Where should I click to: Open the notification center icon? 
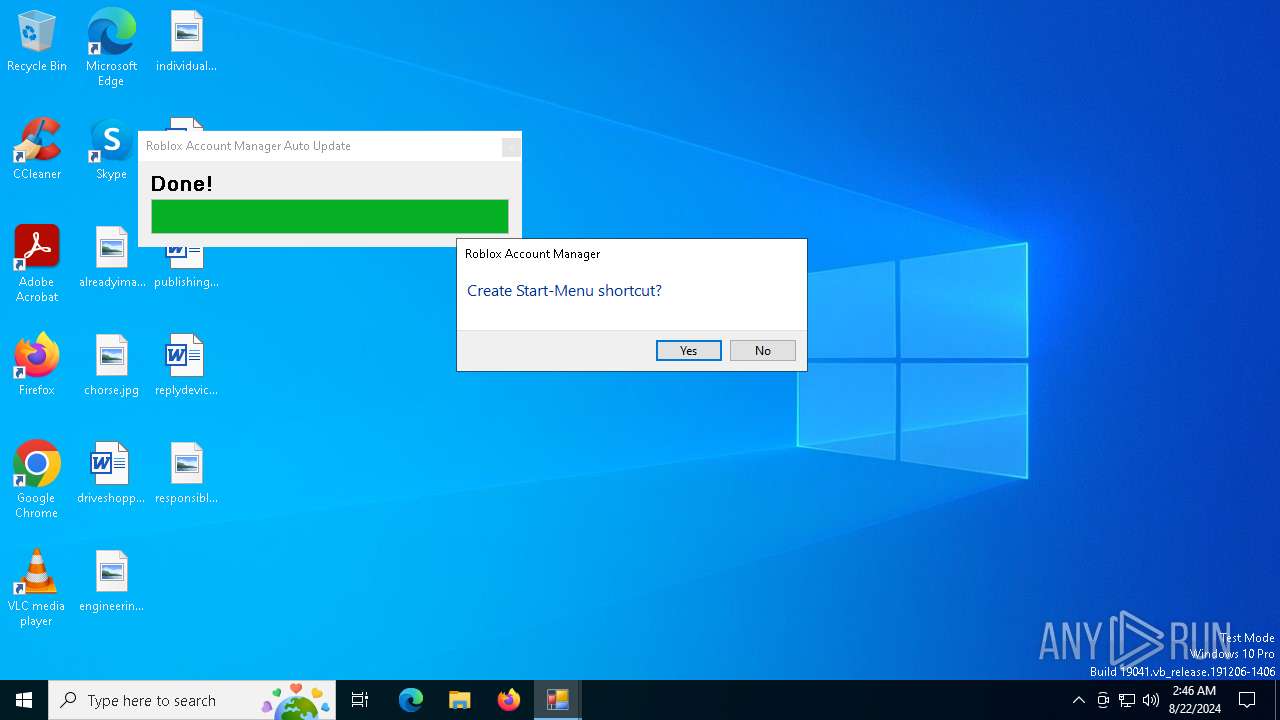pyautogui.click(x=1247, y=700)
